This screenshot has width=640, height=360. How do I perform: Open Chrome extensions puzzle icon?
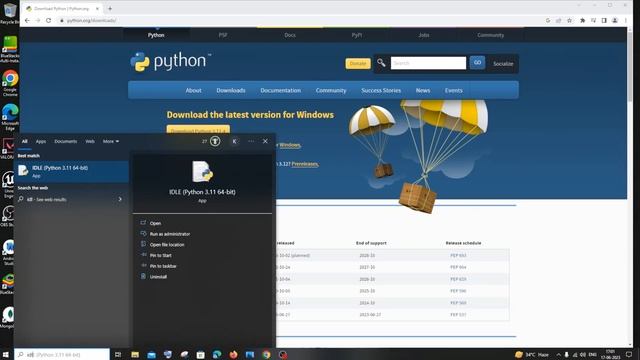[x=582, y=20]
